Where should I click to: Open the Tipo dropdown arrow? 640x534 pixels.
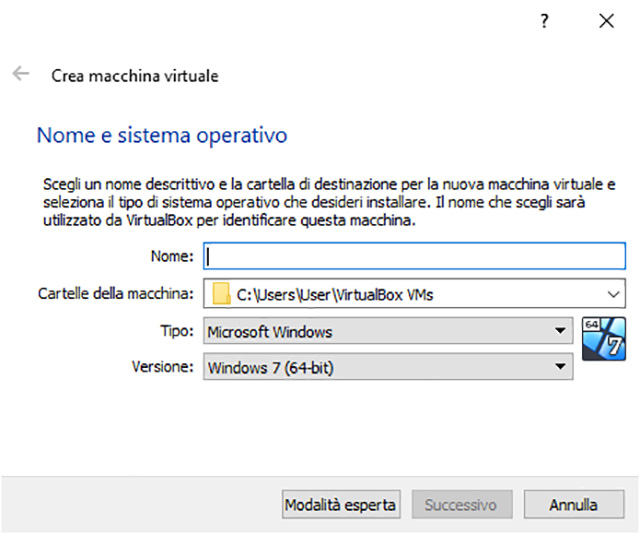(561, 331)
